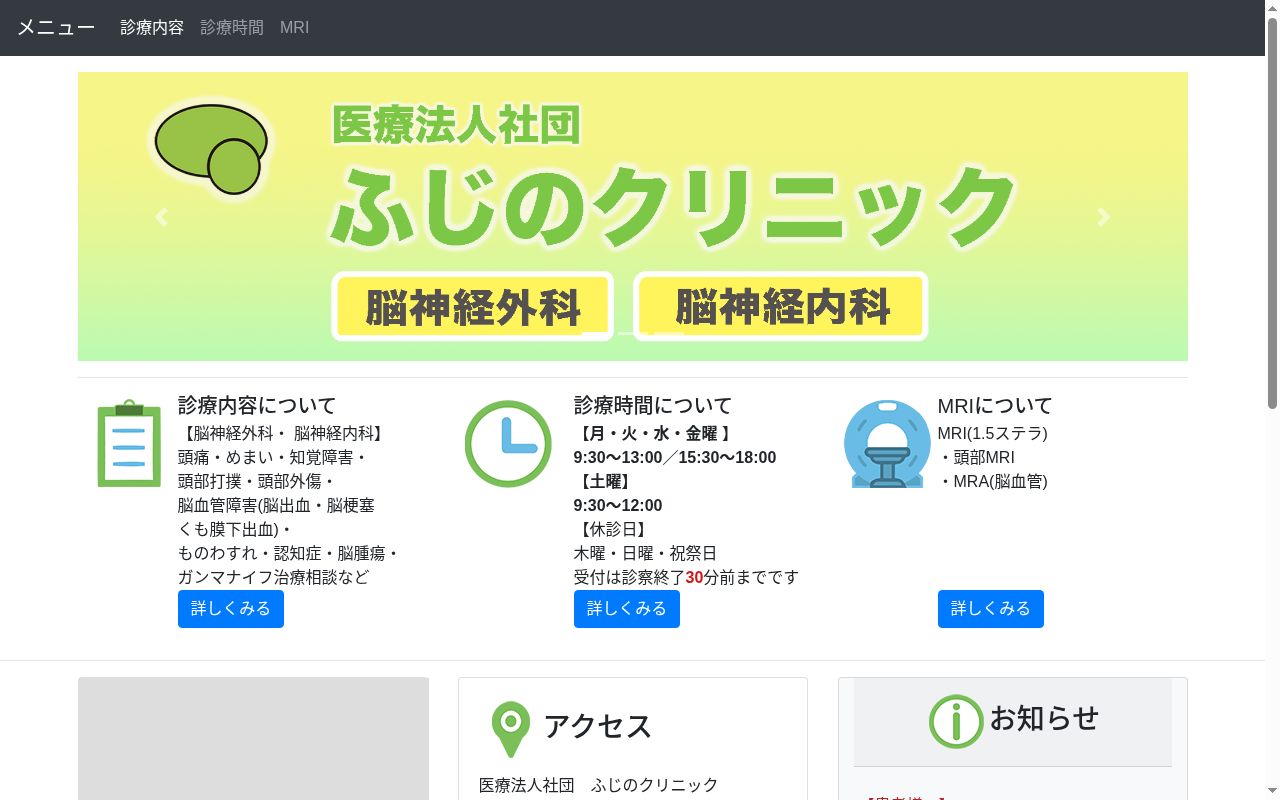
Task: Open the 診療時間 nav item
Action: coord(232,28)
